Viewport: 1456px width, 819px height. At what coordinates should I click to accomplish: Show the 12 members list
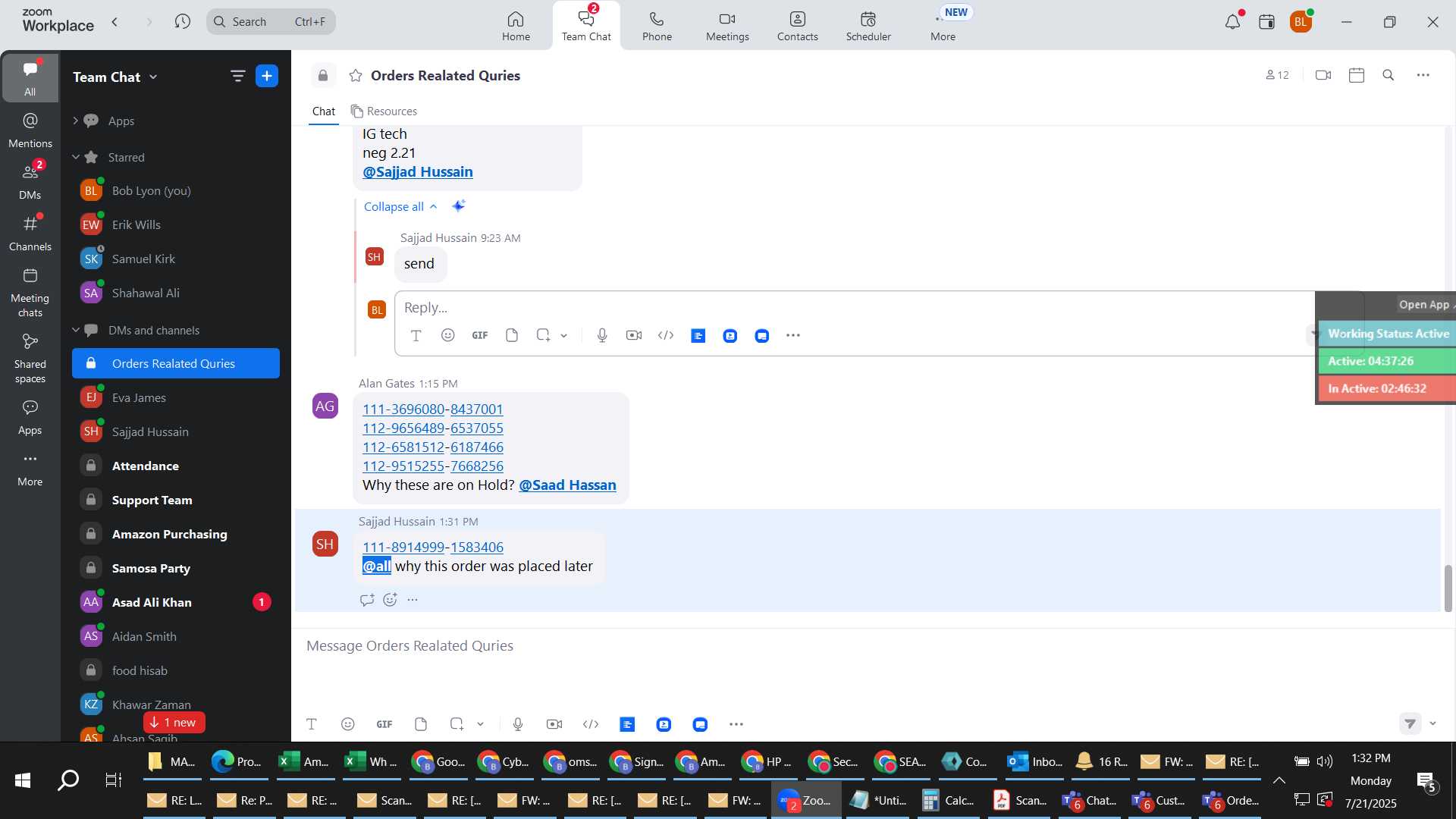coord(1278,75)
